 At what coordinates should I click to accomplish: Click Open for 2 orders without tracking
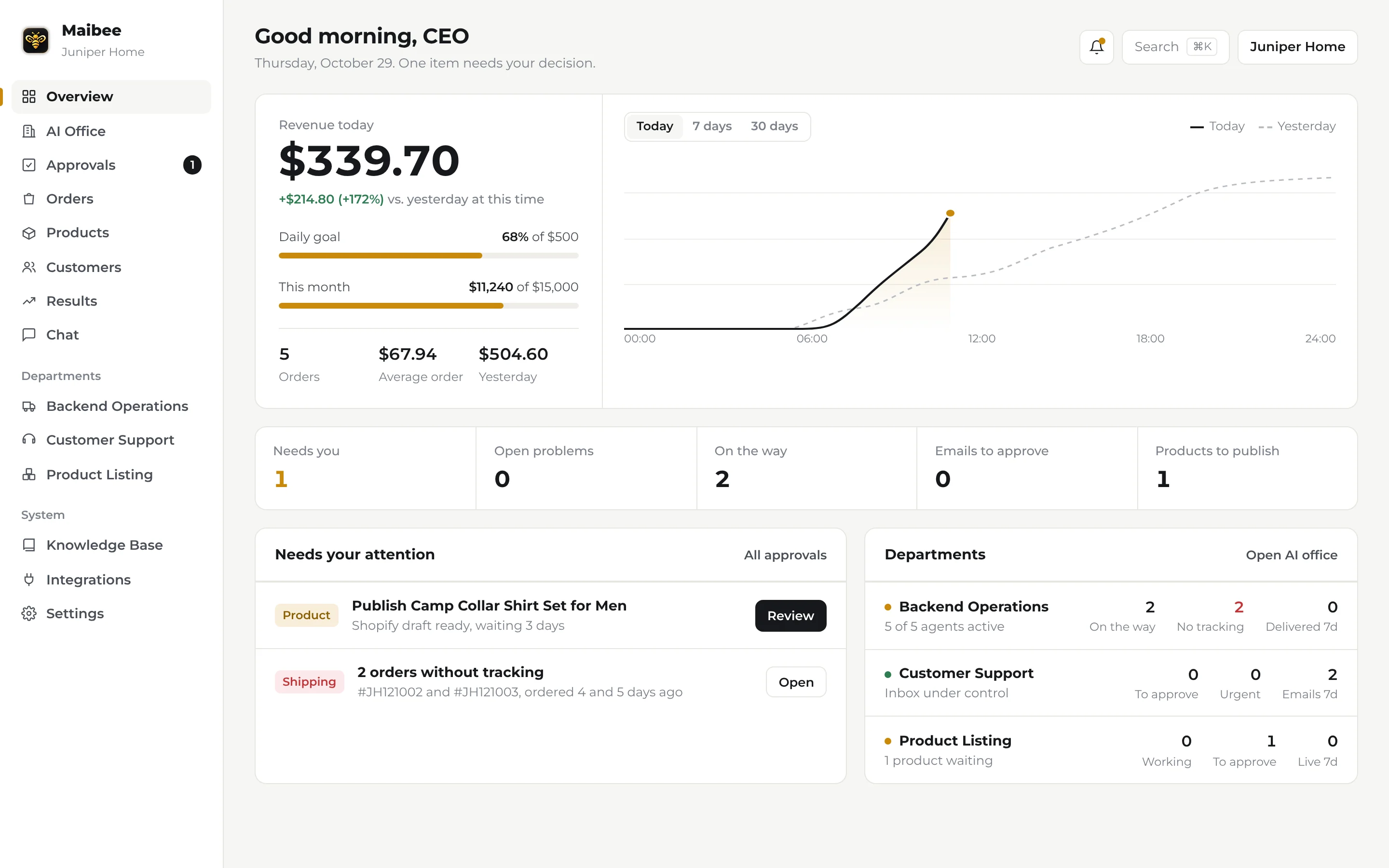click(795, 682)
